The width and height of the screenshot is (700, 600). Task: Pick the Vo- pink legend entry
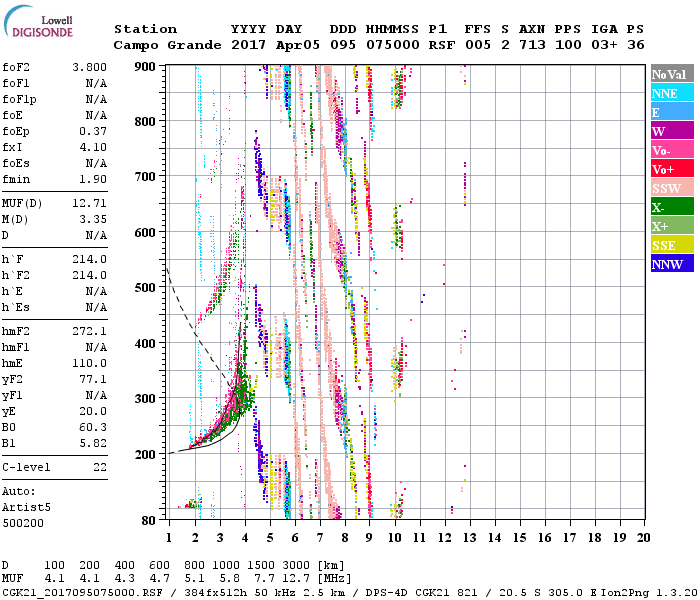click(x=671, y=150)
